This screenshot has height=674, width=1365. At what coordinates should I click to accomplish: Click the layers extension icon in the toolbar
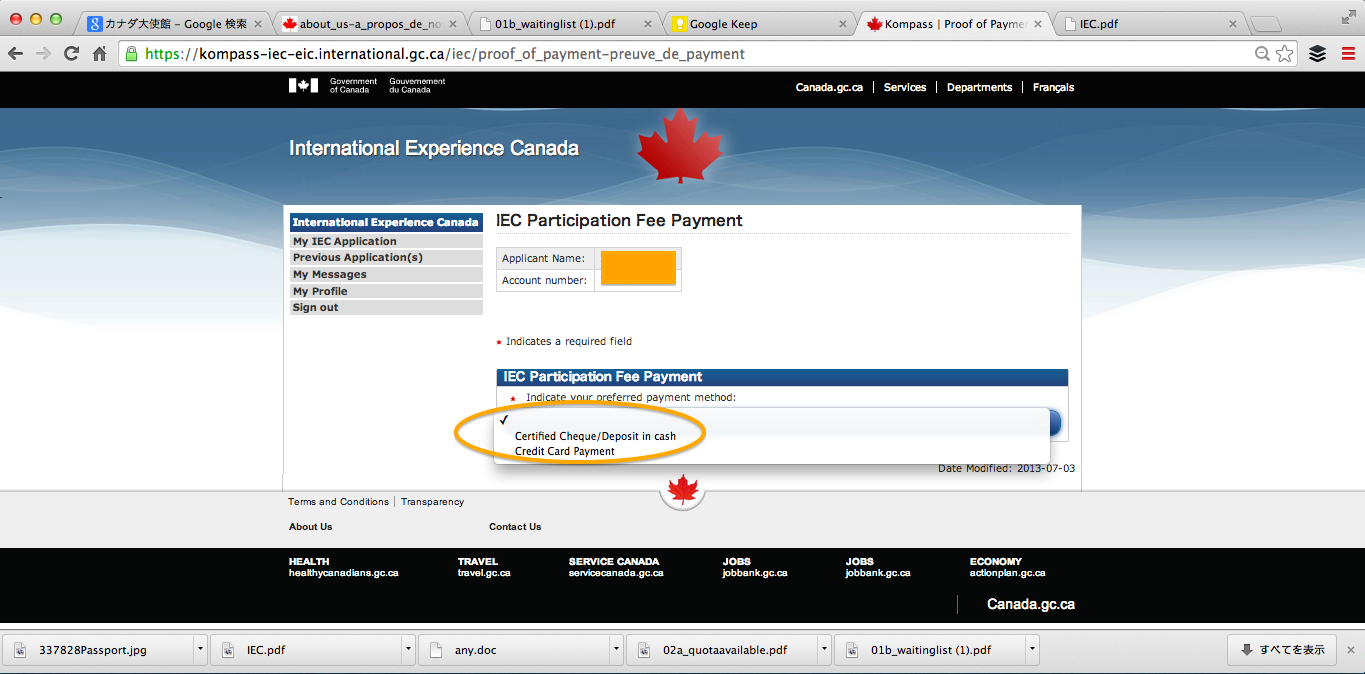tap(1317, 54)
